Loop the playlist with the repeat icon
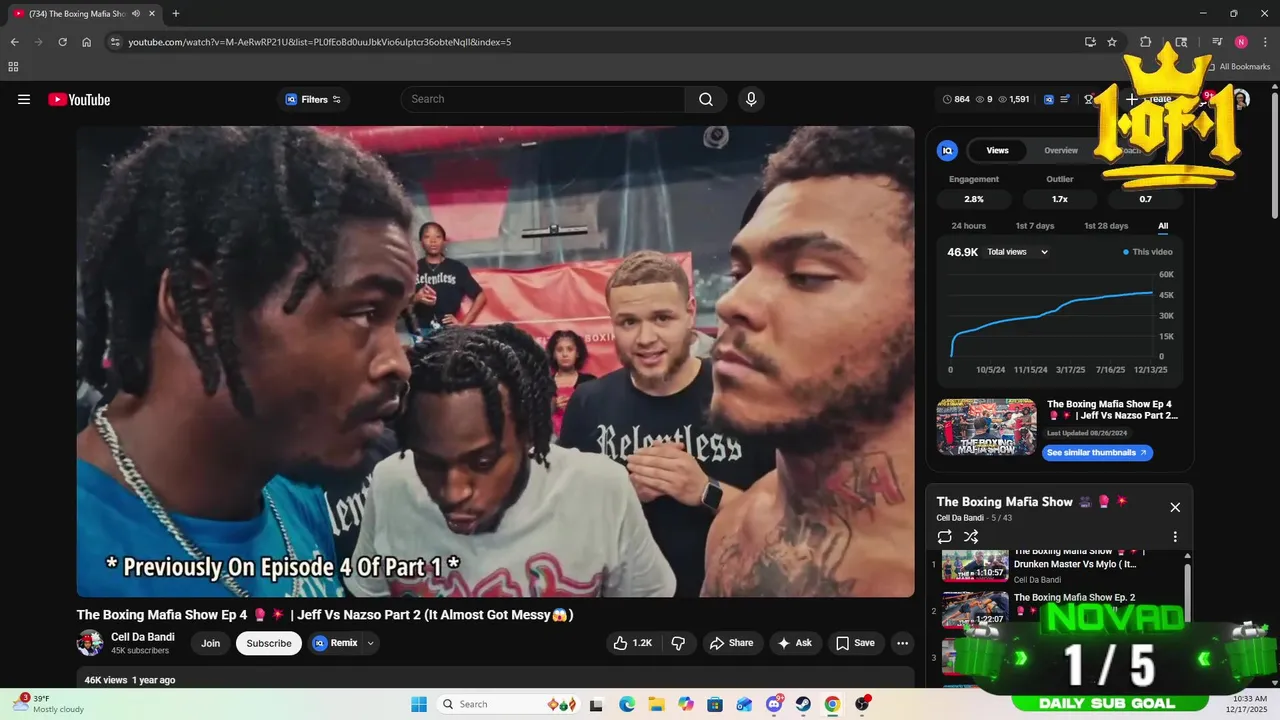The image size is (1280, 720). (x=945, y=537)
